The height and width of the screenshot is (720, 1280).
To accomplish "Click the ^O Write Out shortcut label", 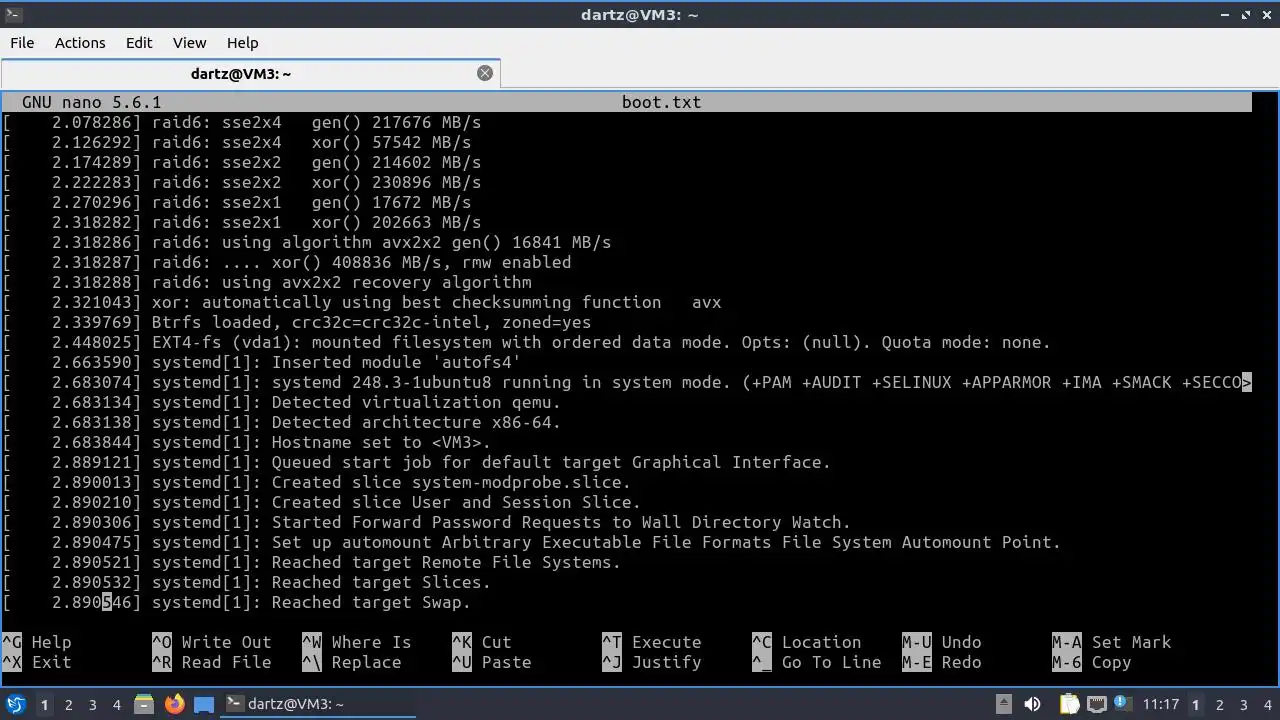I will point(212,642).
